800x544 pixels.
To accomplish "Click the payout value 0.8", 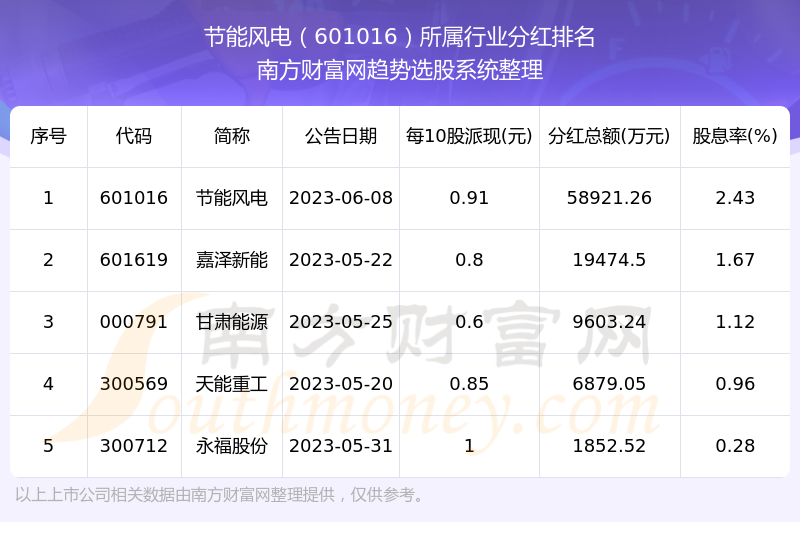I will pos(469,260).
